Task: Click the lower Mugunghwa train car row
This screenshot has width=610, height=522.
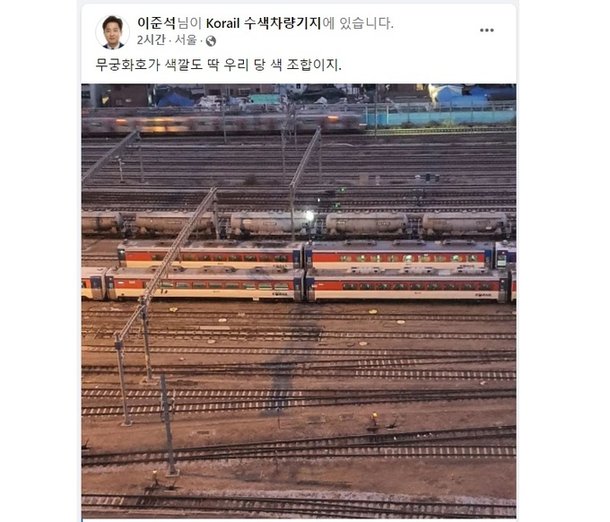Action: pos(299,284)
